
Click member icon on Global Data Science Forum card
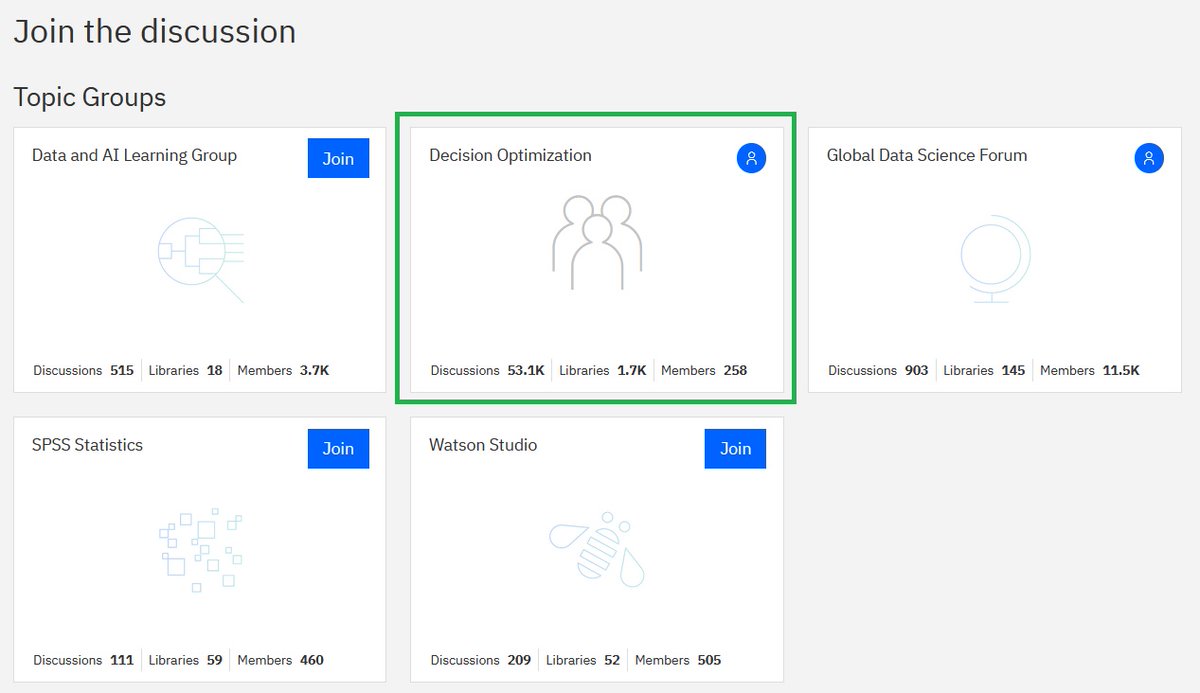[1149, 158]
